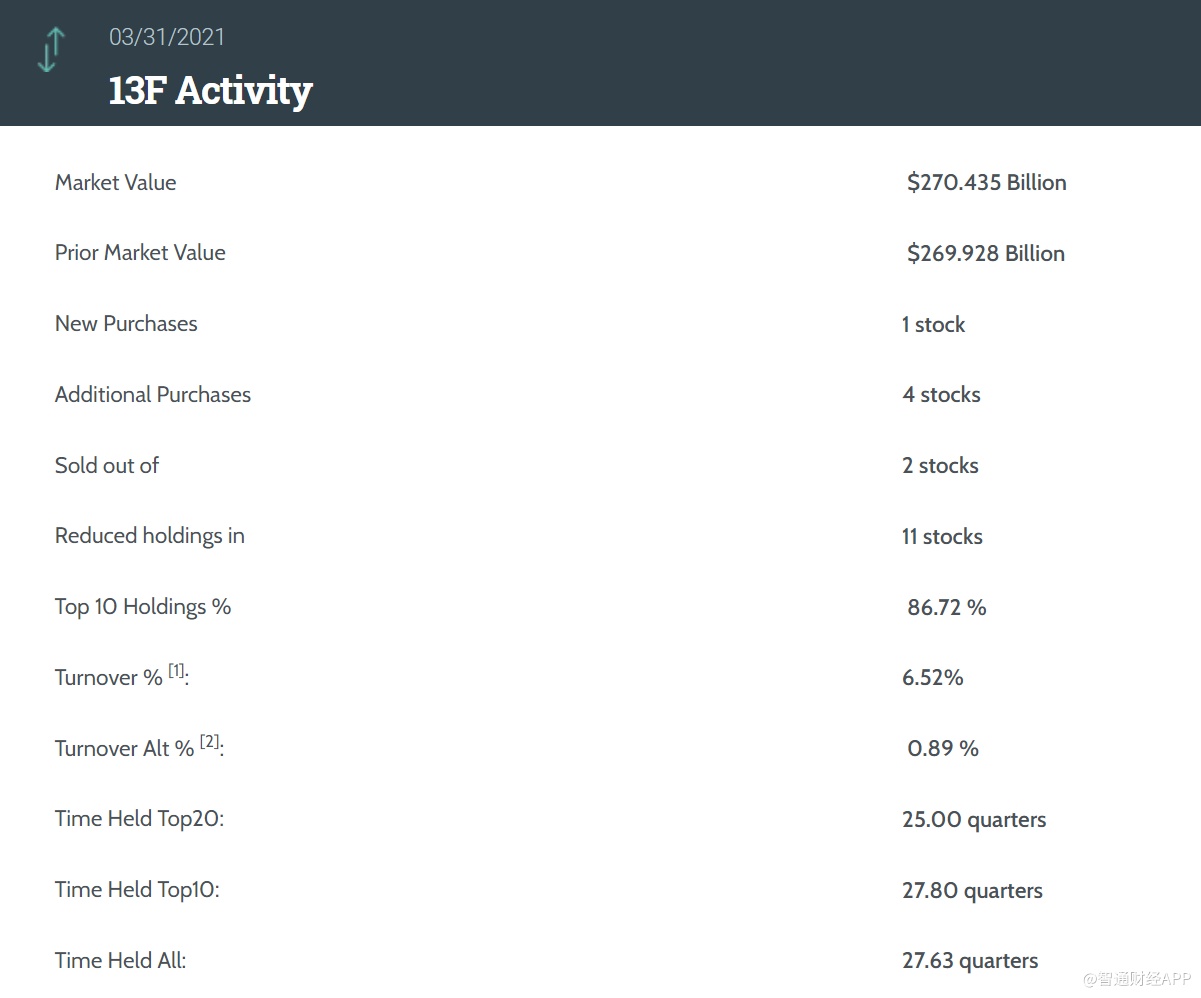Open the Turnover Alt % footnote [2]

coord(209,742)
